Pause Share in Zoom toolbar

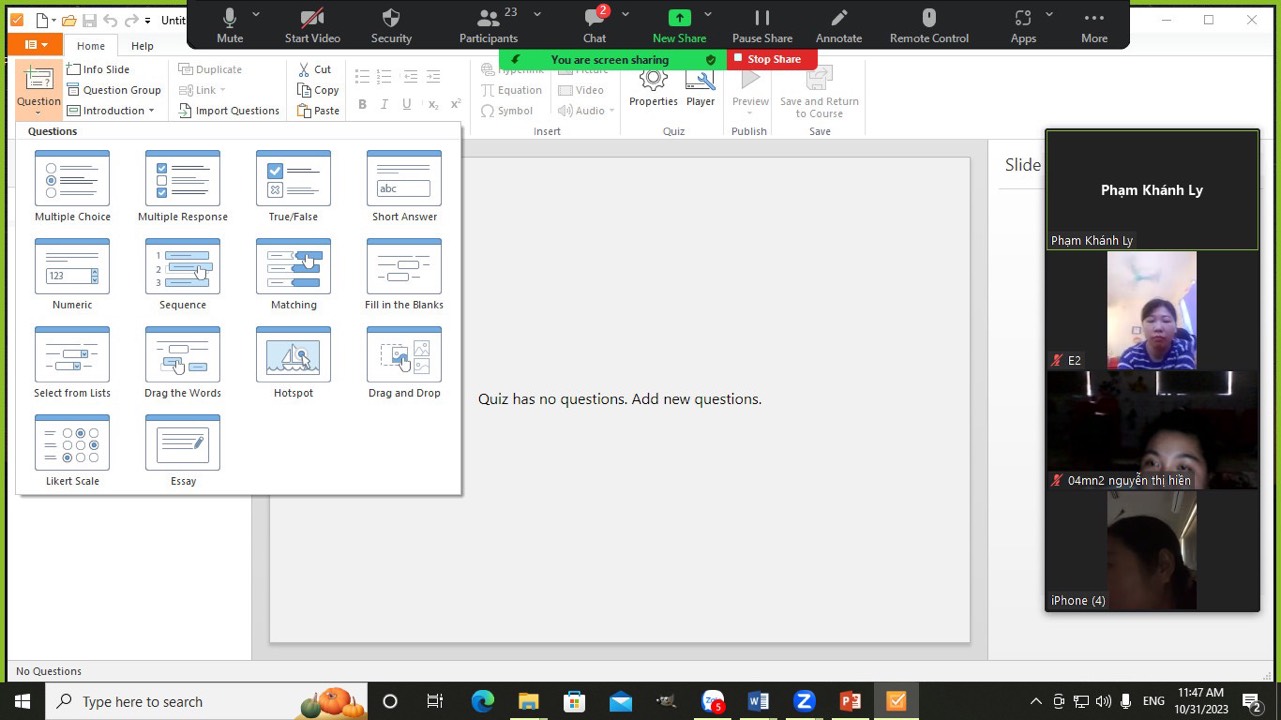pyautogui.click(x=762, y=26)
